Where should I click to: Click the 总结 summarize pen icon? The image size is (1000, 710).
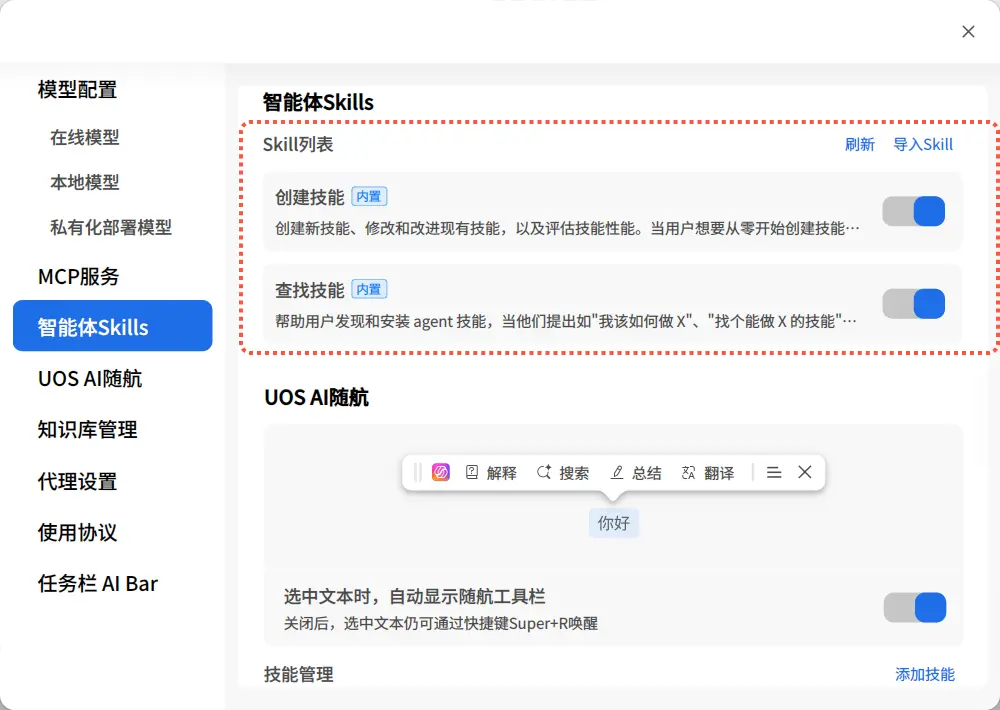point(617,473)
